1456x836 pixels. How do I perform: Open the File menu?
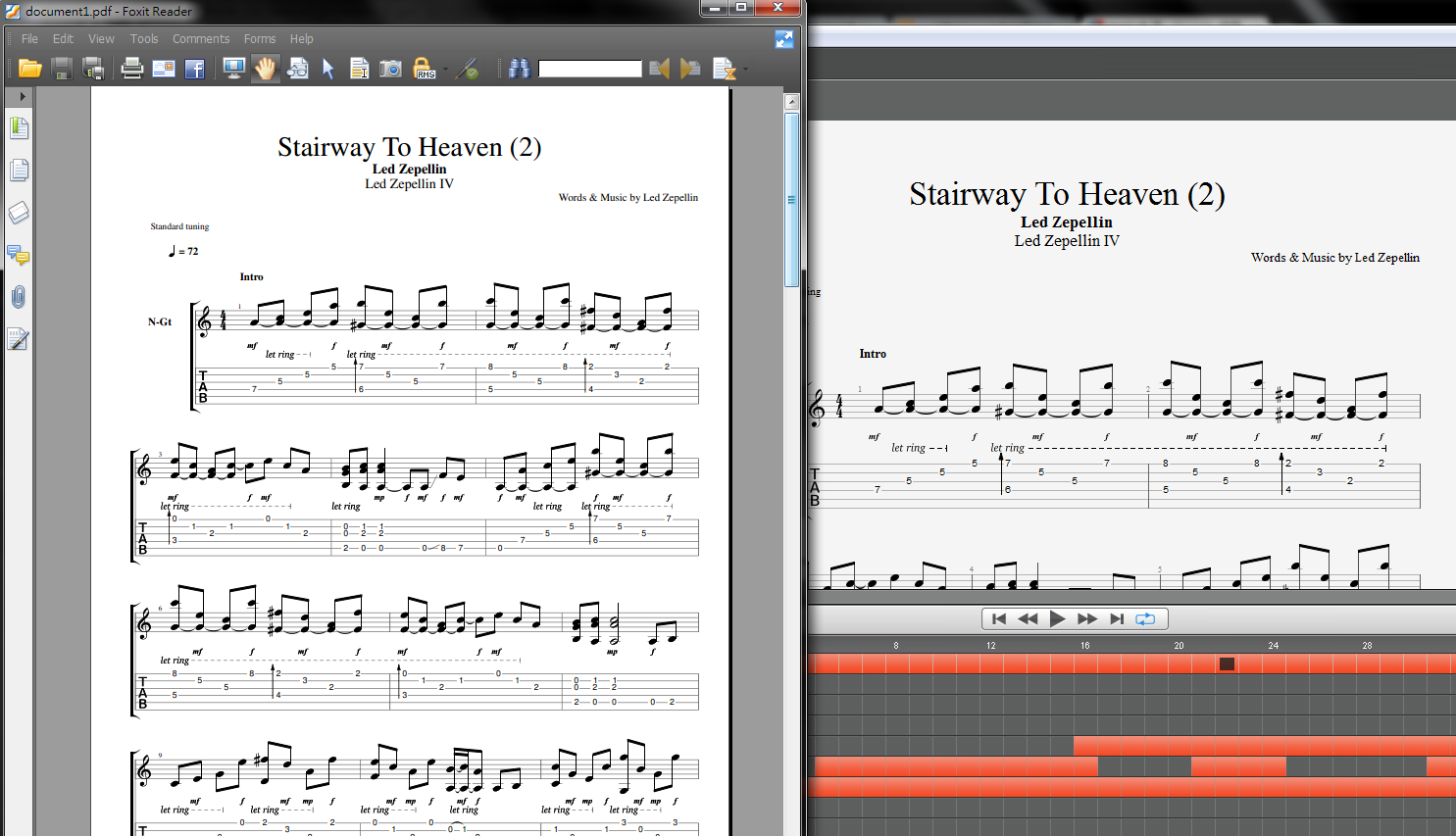[x=29, y=39]
